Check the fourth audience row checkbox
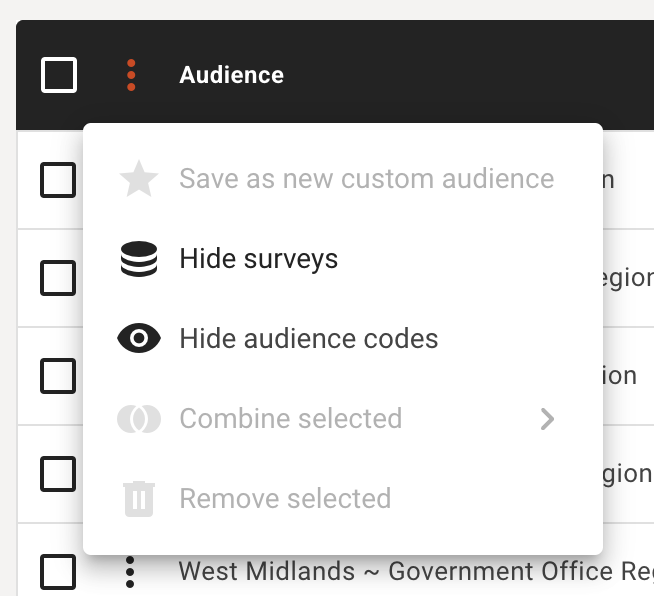Screen dimensions: 654x596 point(58,474)
